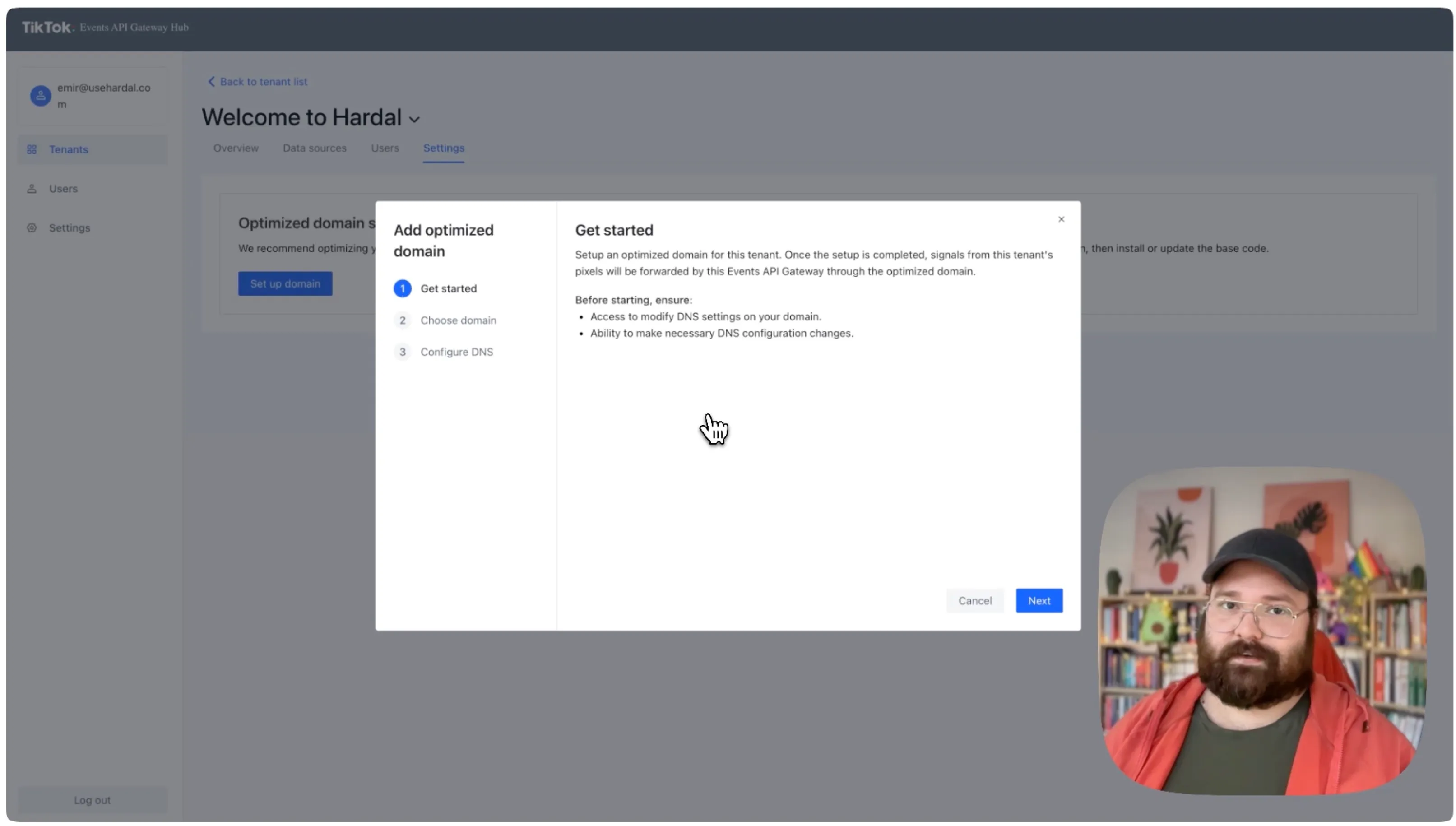
Task: Click the TikTok logo in header
Action: pyautogui.click(x=48, y=27)
